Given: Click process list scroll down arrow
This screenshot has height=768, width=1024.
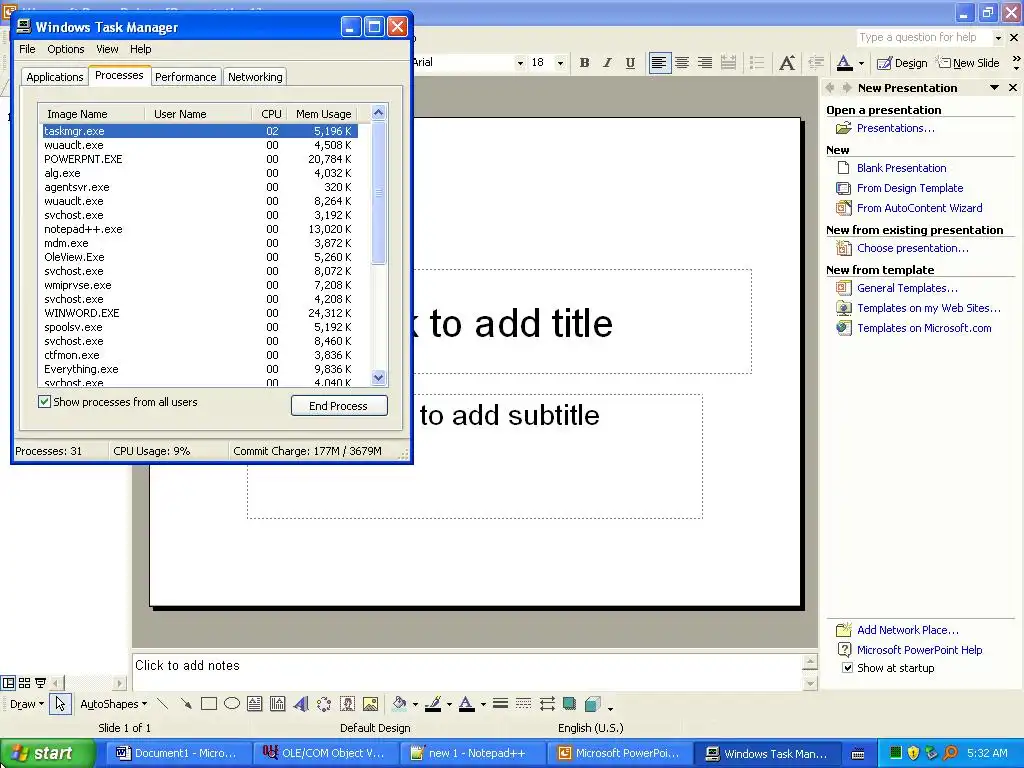Looking at the screenshot, I should pos(379,377).
